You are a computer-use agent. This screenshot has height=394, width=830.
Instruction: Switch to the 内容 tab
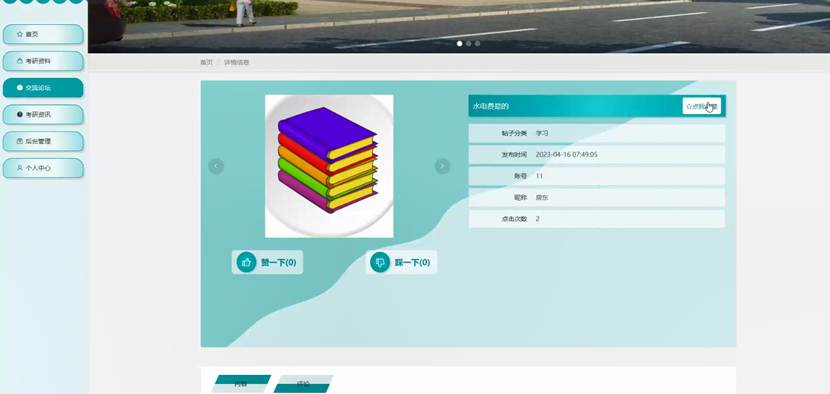click(x=241, y=384)
